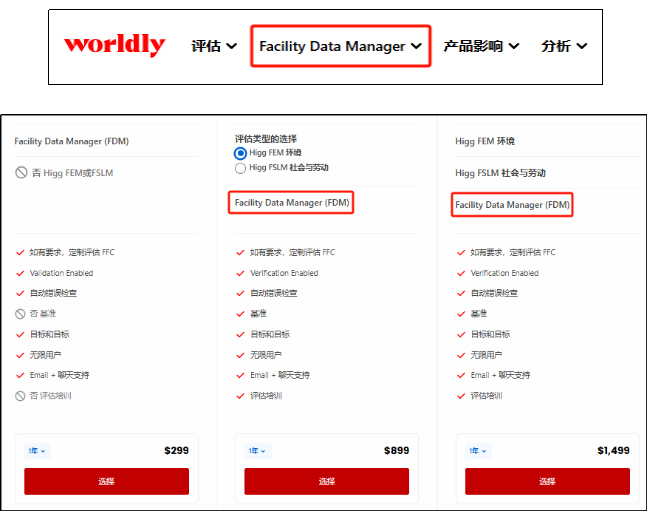Click the Validation Enabled feature text
Screen dimensions: 649x513
point(61,273)
